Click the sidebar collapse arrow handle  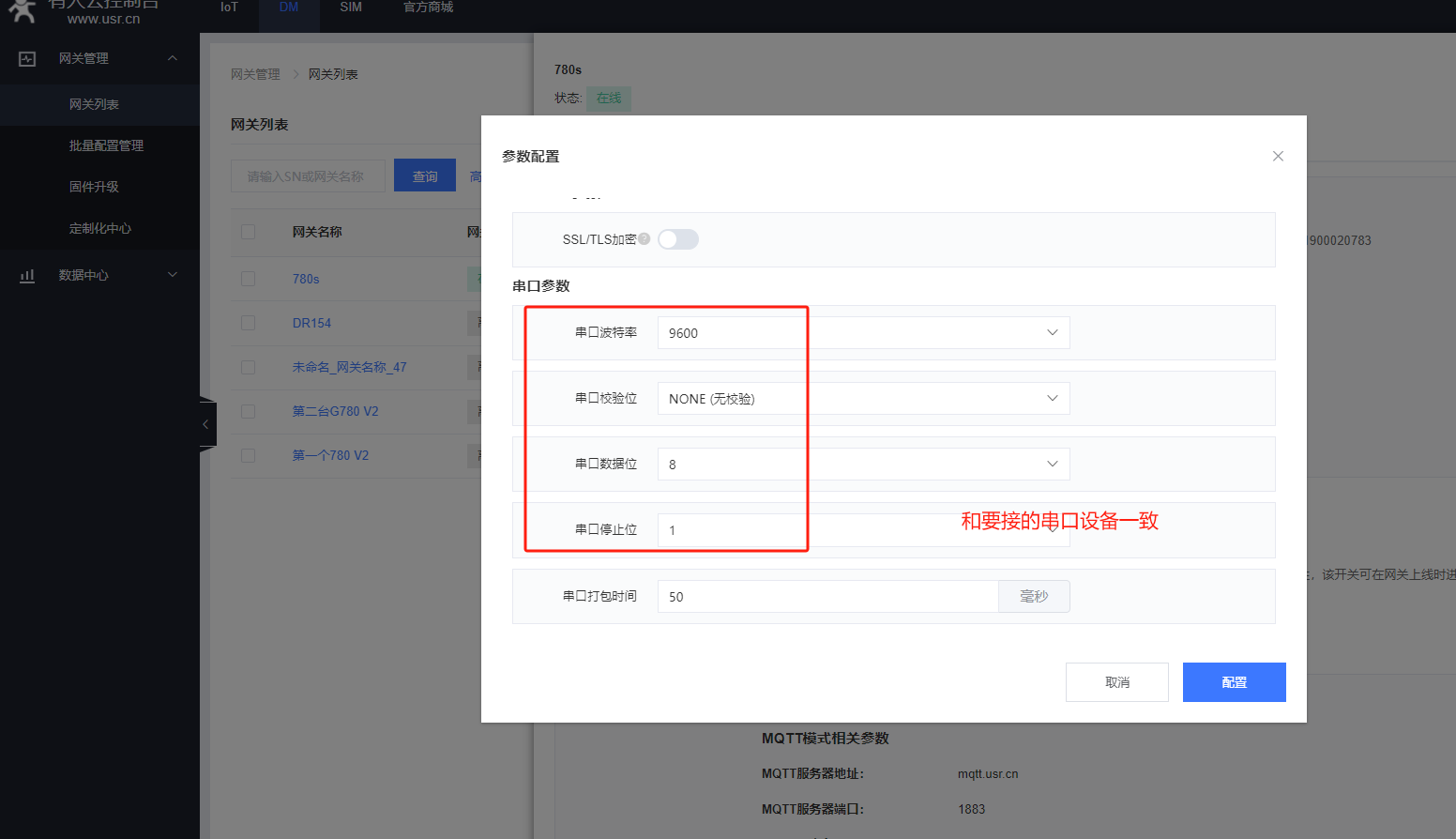point(206,425)
